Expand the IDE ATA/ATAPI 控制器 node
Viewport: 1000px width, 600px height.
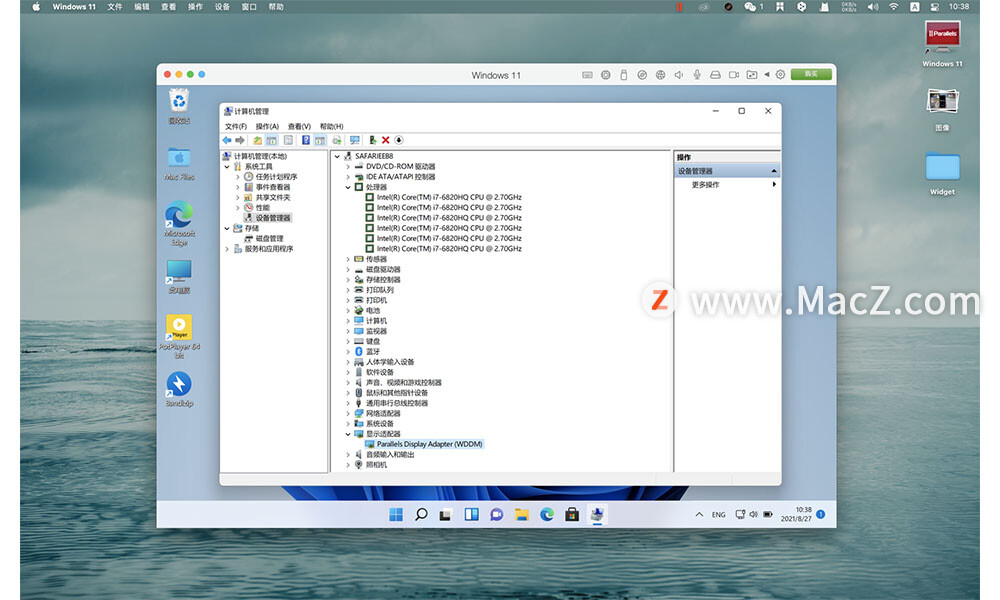tap(348, 177)
